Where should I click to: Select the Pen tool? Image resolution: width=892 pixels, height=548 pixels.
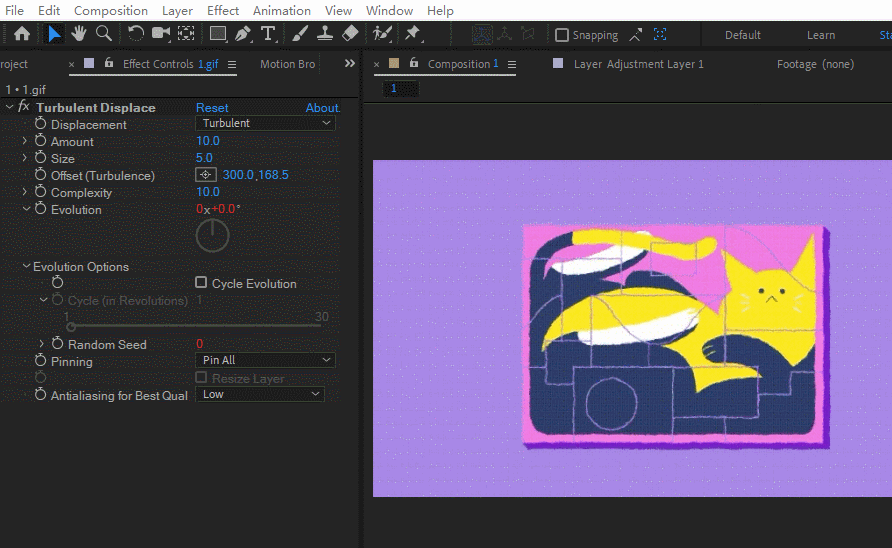click(243, 34)
